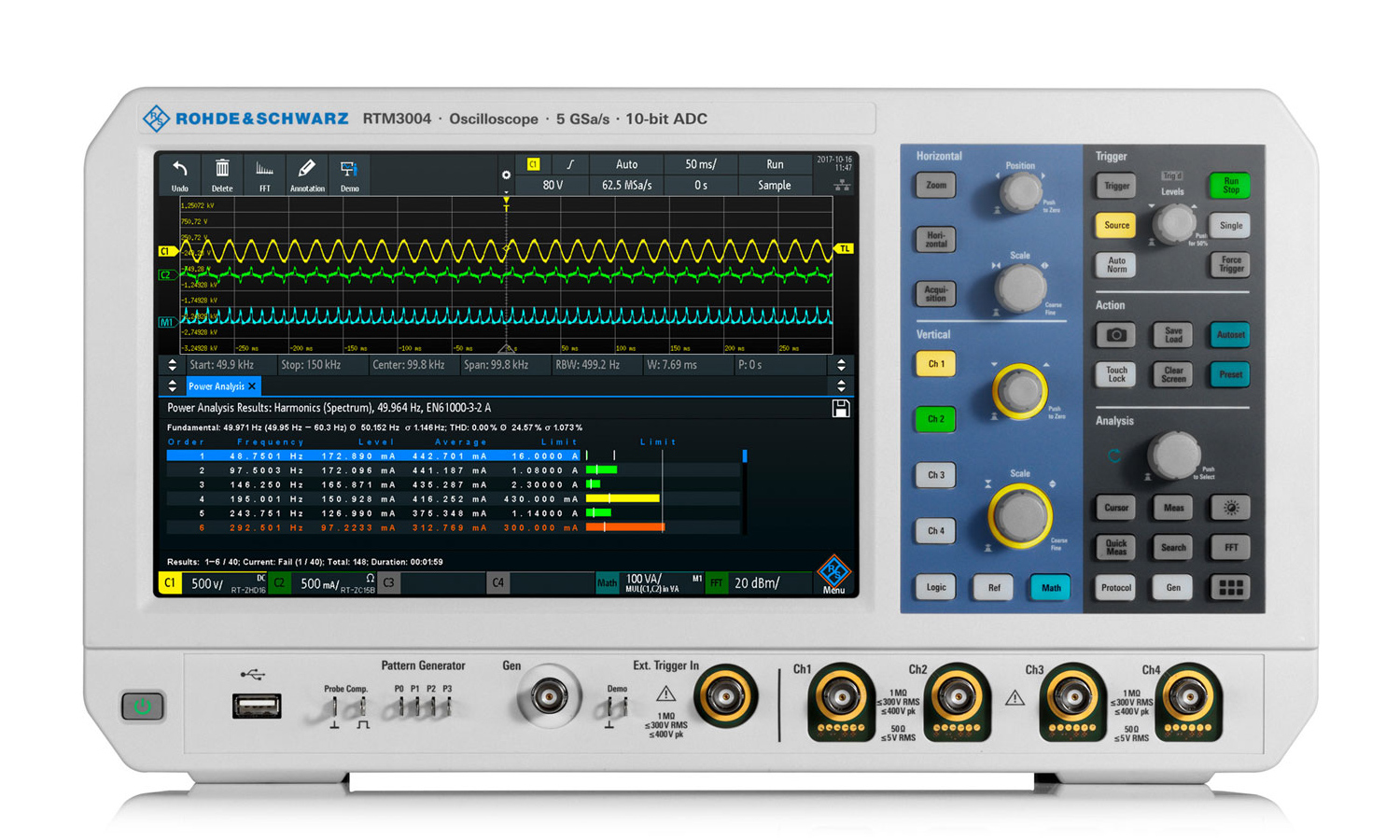Open the Demo icon in the toolbar
Image resolution: width=1400 pixels, height=840 pixels.
coord(349,175)
